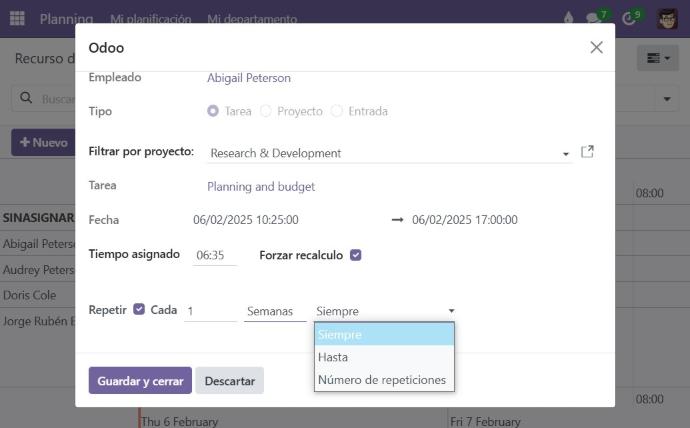Expand the search options dropdown arrow

coord(667,99)
